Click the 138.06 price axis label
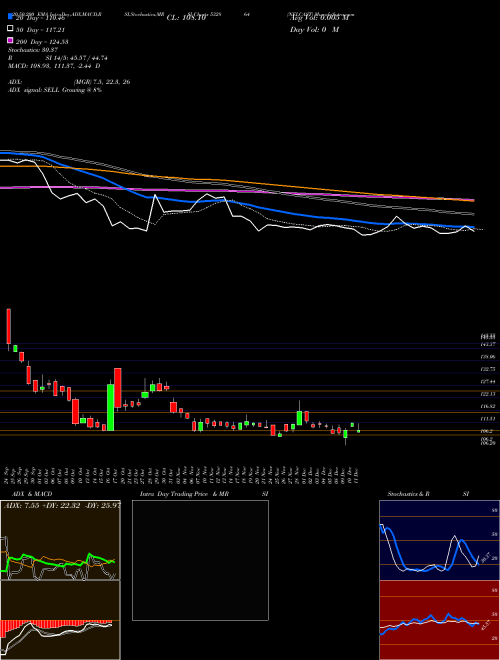This screenshot has width=500, height=660. (x=490, y=357)
